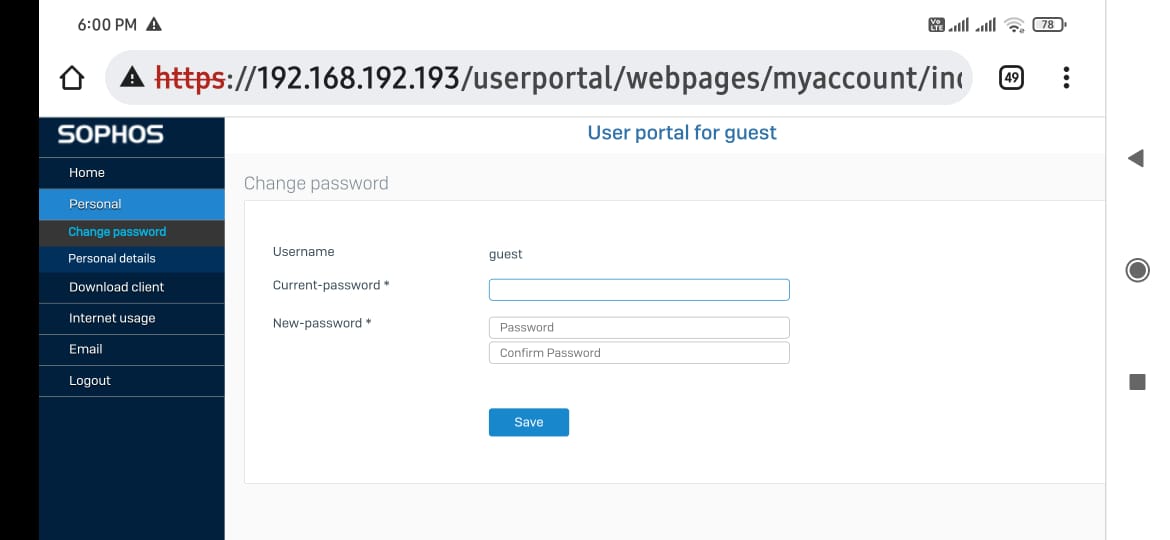Open the browser three-dot menu

pyautogui.click(x=1067, y=78)
